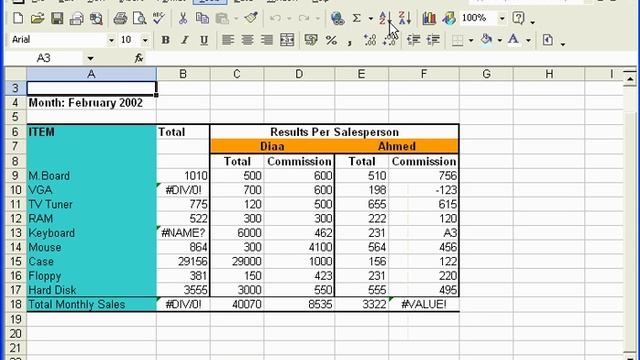Click the Name Box showing A3

(44, 58)
